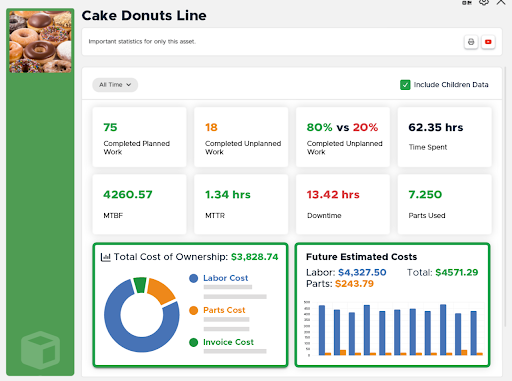Click the blue Labor Cost legend dot
This screenshot has height=381, width=512.
[193, 278]
